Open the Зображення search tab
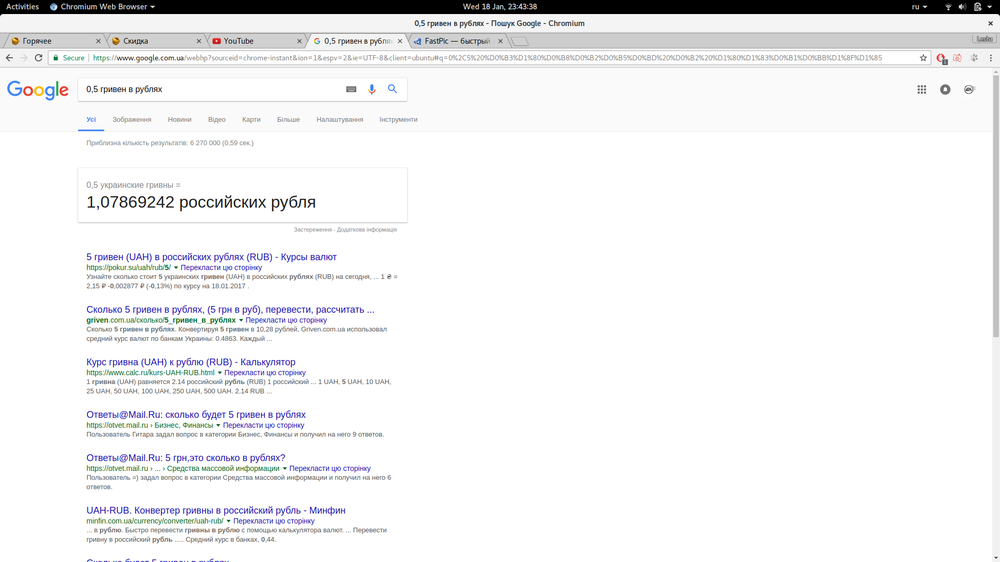The width and height of the screenshot is (1000, 562). click(x=131, y=119)
